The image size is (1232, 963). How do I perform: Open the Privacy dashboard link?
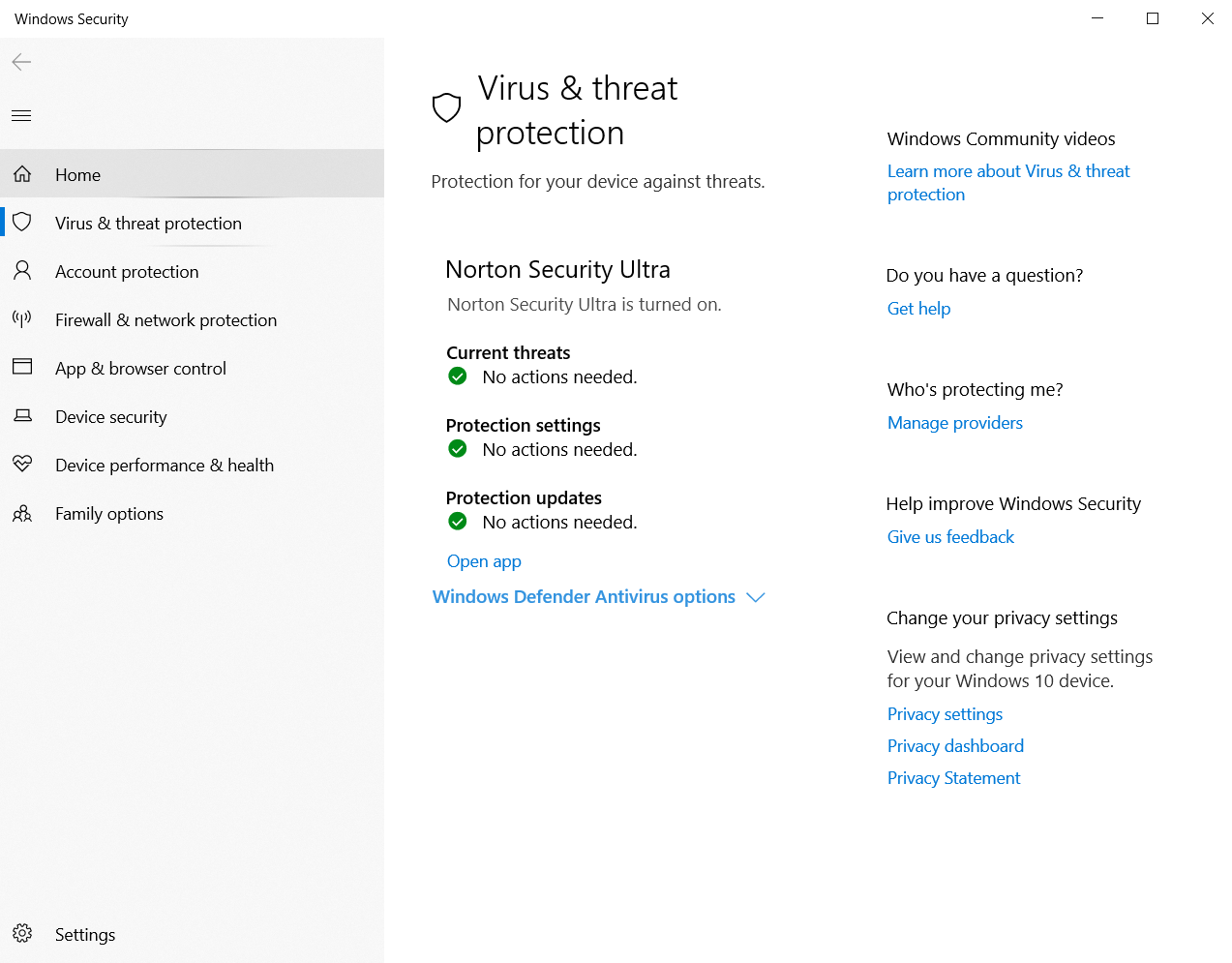coord(955,746)
